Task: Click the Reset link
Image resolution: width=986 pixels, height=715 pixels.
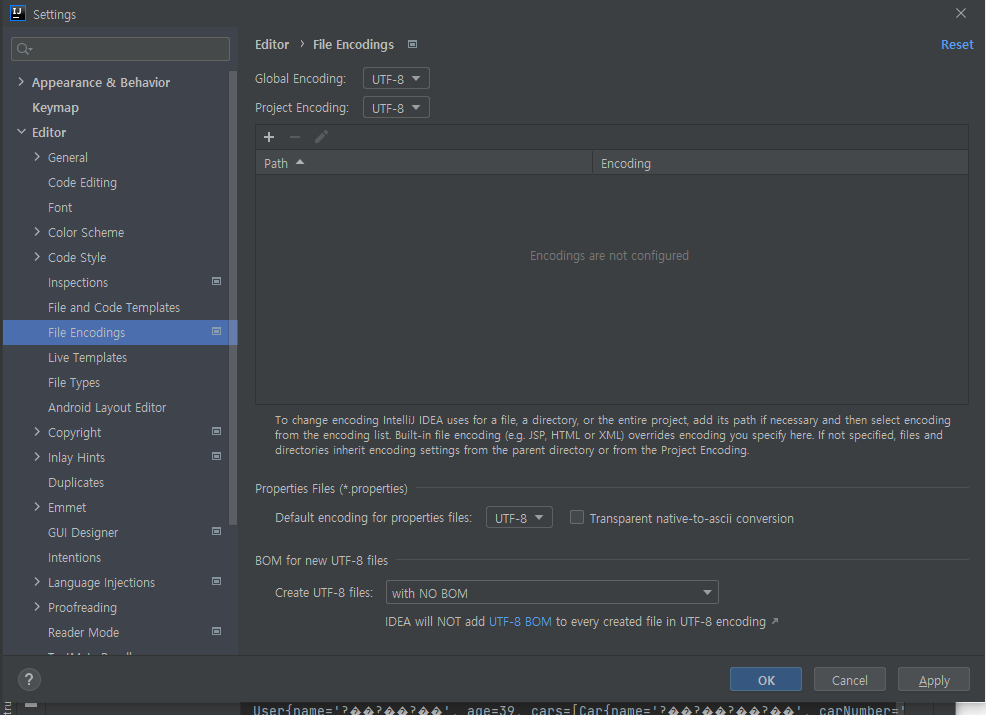Action: pyautogui.click(x=956, y=45)
